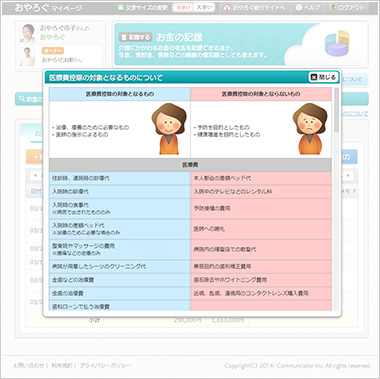The height and width of the screenshot is (379, 380).
Task: Click the 病院内の理髪店での散髪代 cell
Action: (x=261, y=249)
